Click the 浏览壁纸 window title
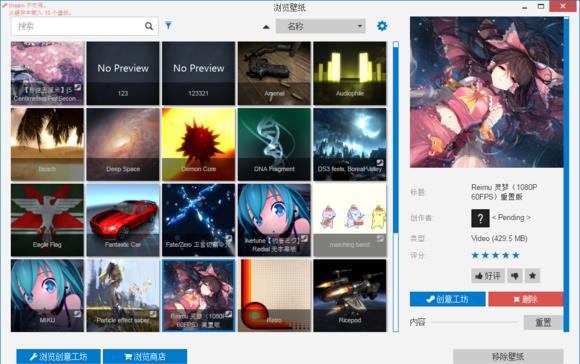This screenshot has width=580, height=364. point(290,7)
